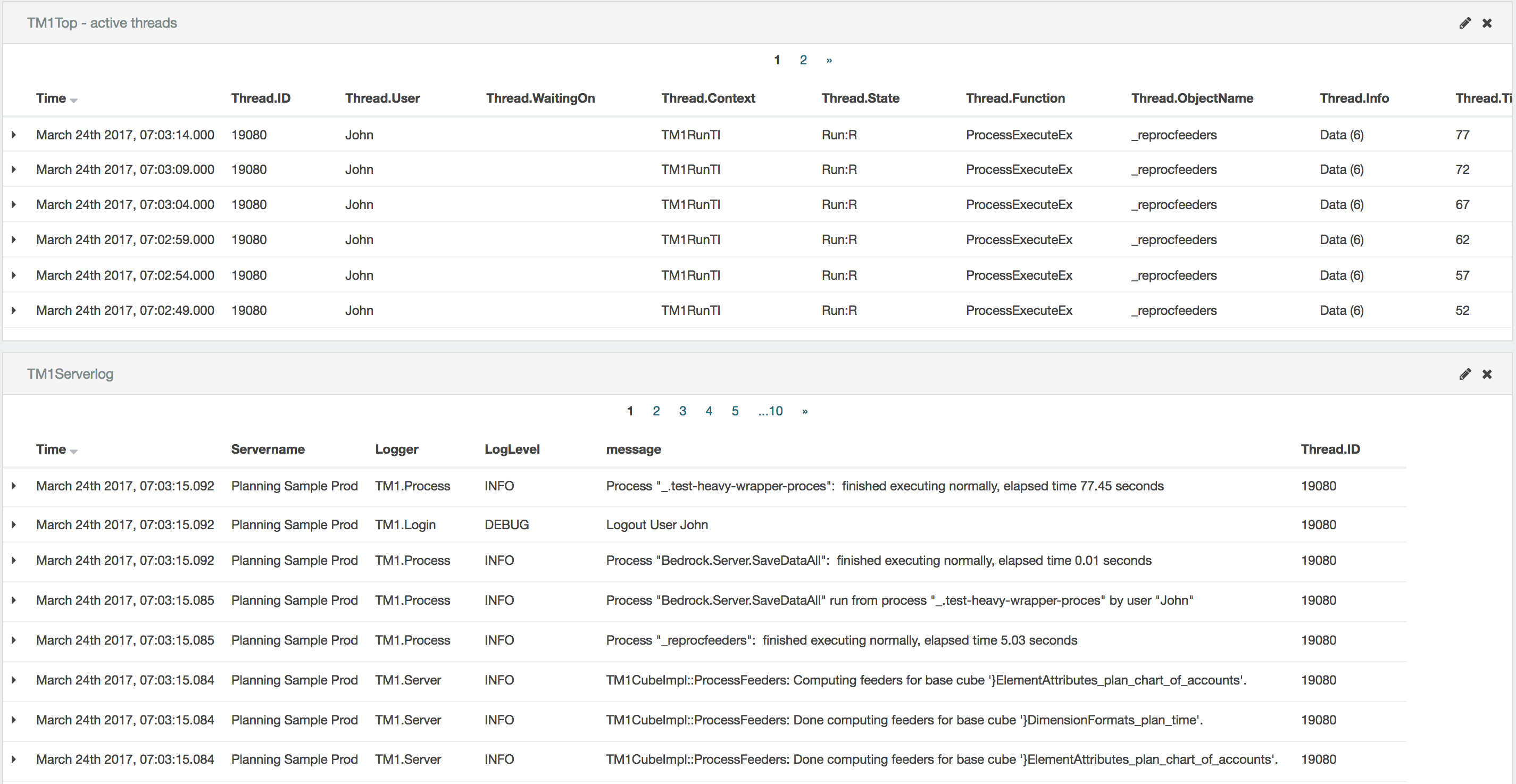Sort by Thread.User column
This screenshot has width=1516, height=784.
382,98
